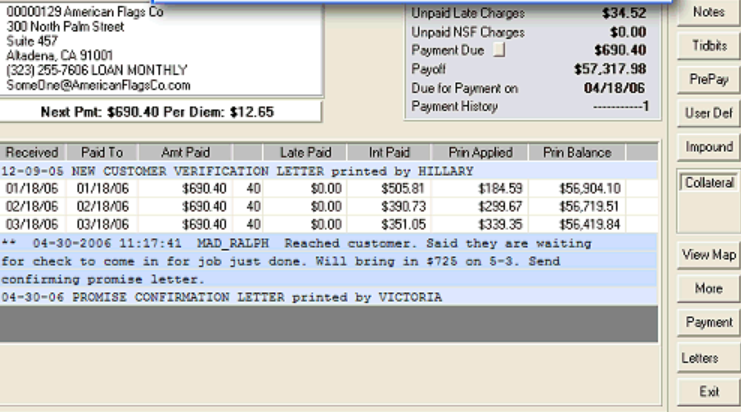Select the New Customer Verification Letter row

click(x=328, y=171)
